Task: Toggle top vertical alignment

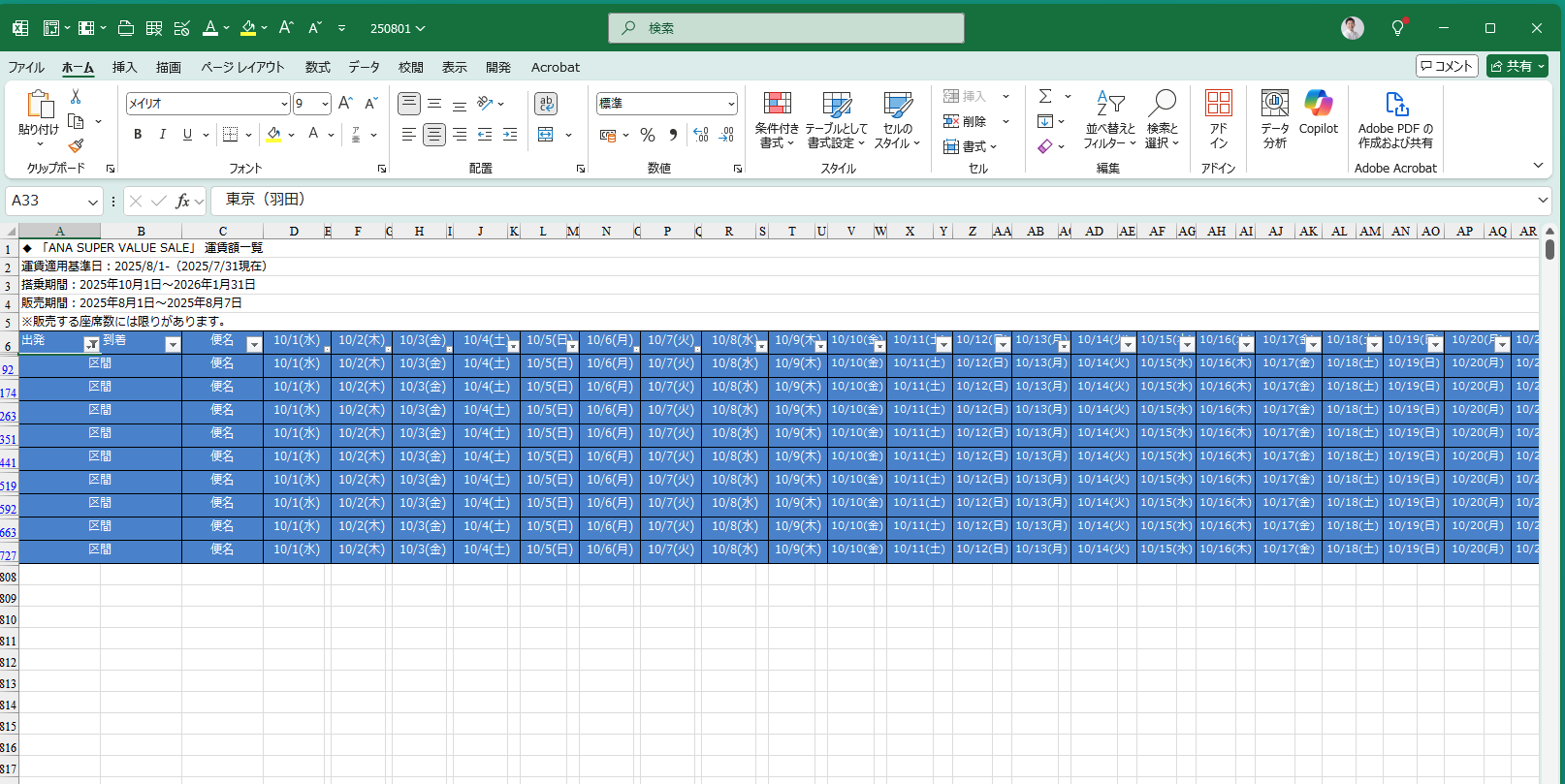Action: pos(409,104)
